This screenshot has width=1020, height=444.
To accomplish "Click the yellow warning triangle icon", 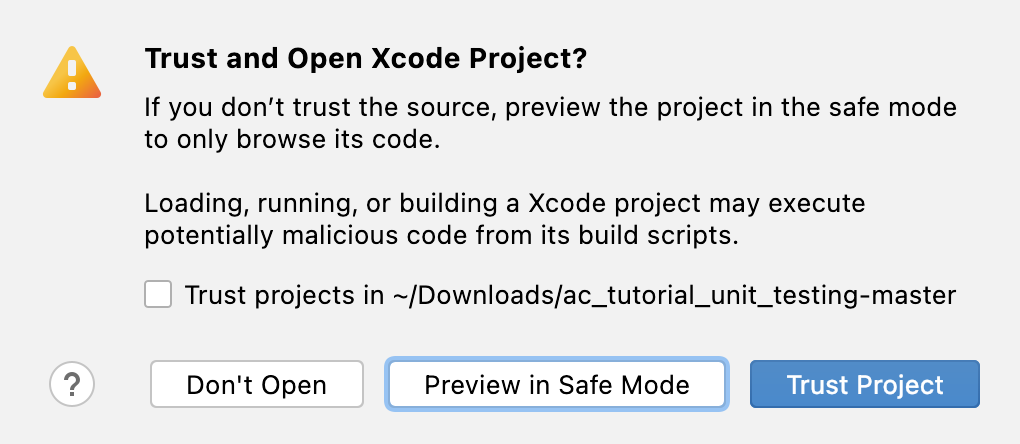I will click(72, 74).
